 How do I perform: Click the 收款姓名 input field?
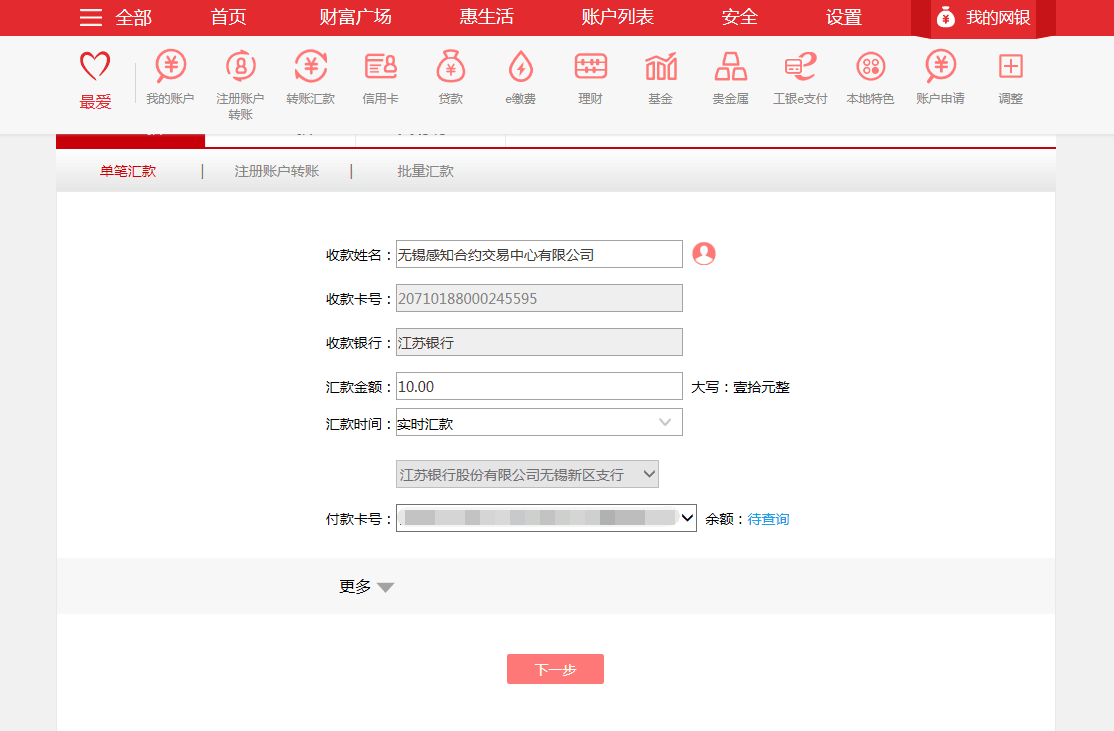[539, 254]
